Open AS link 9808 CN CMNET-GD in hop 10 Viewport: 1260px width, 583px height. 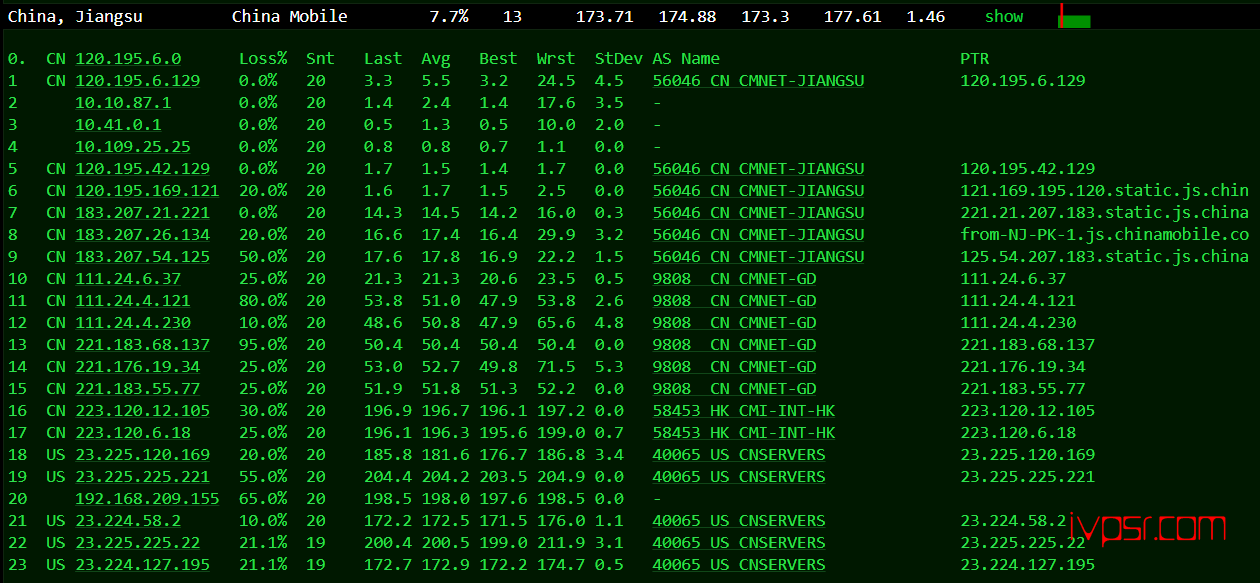[x=734, y=279]
